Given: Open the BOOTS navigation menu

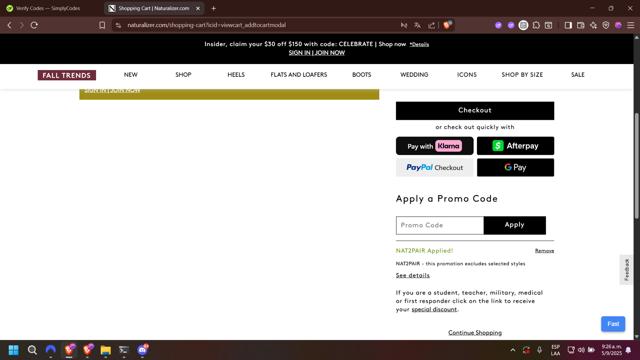Looking at the screenshot, I should pyautogui.click(x=362, y=75).
